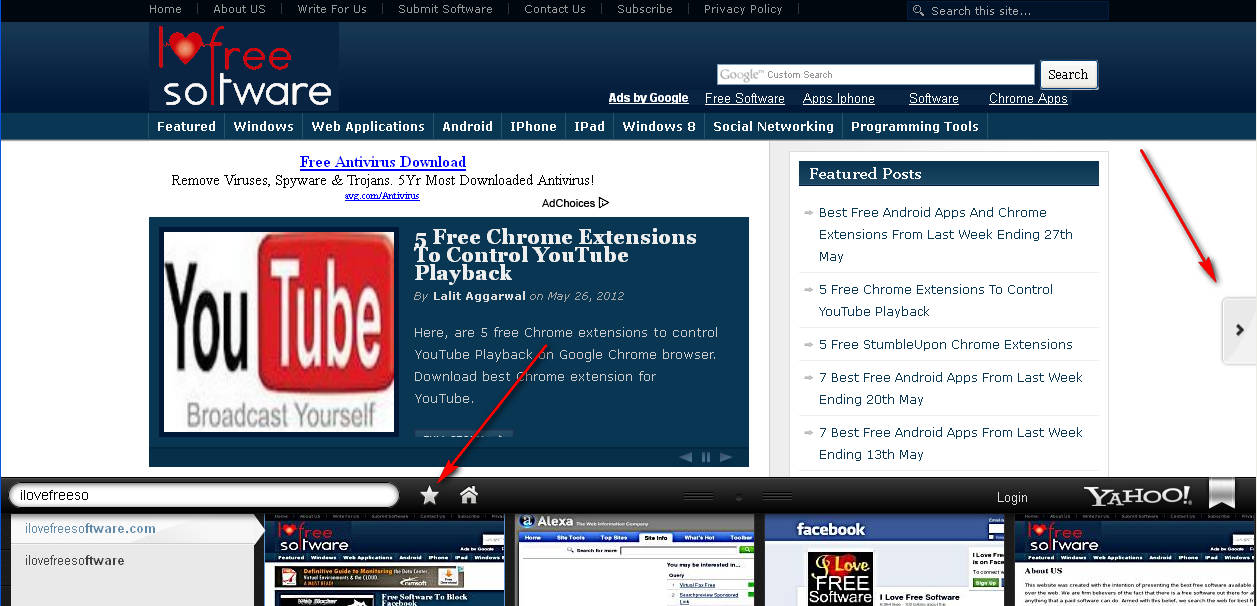The height and width of the screenshot is (606, 1257).
Task: Select the Windows category tab
Action: click(263, 126)
